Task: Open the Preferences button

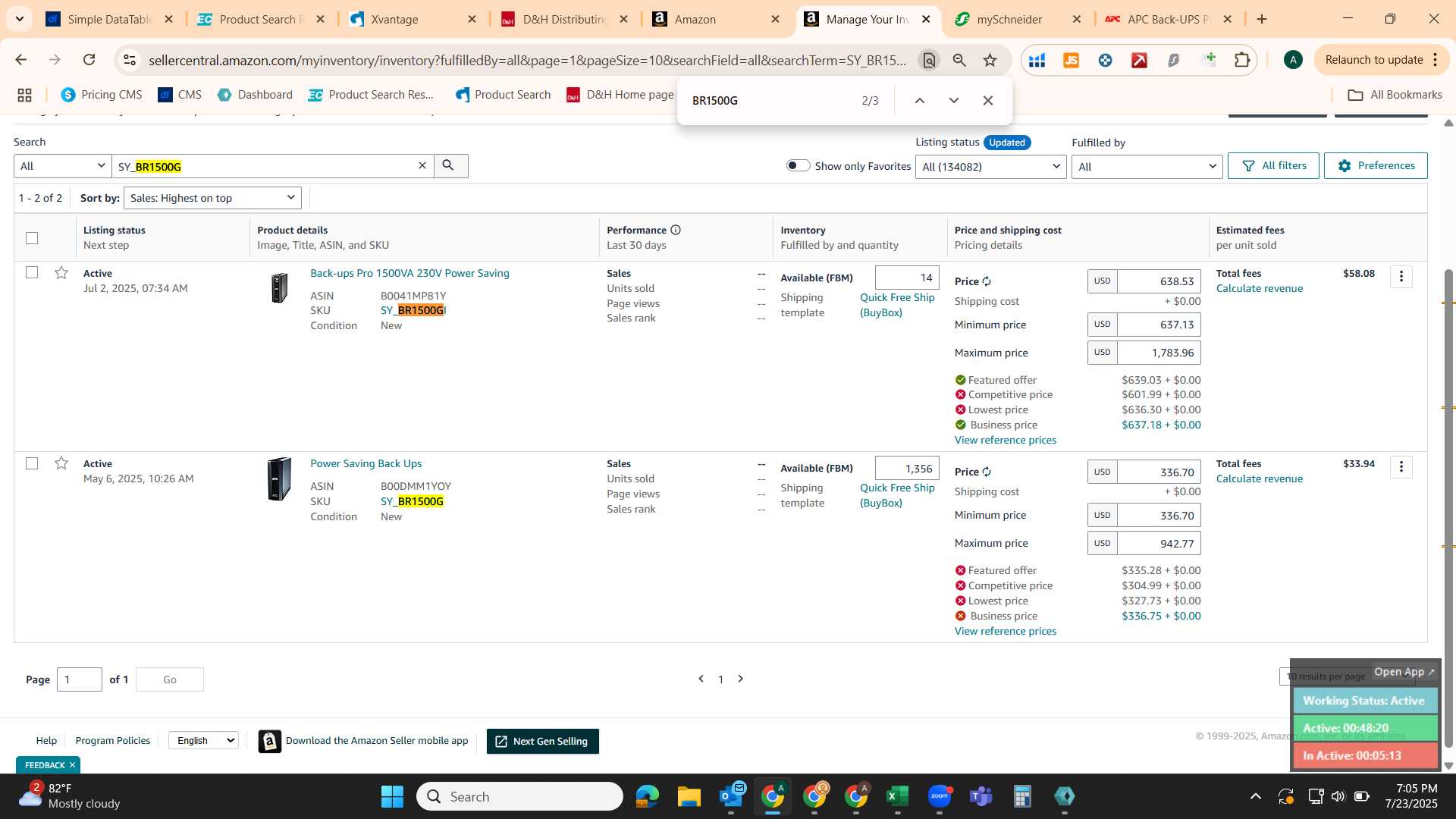Action: [1376, 165]
